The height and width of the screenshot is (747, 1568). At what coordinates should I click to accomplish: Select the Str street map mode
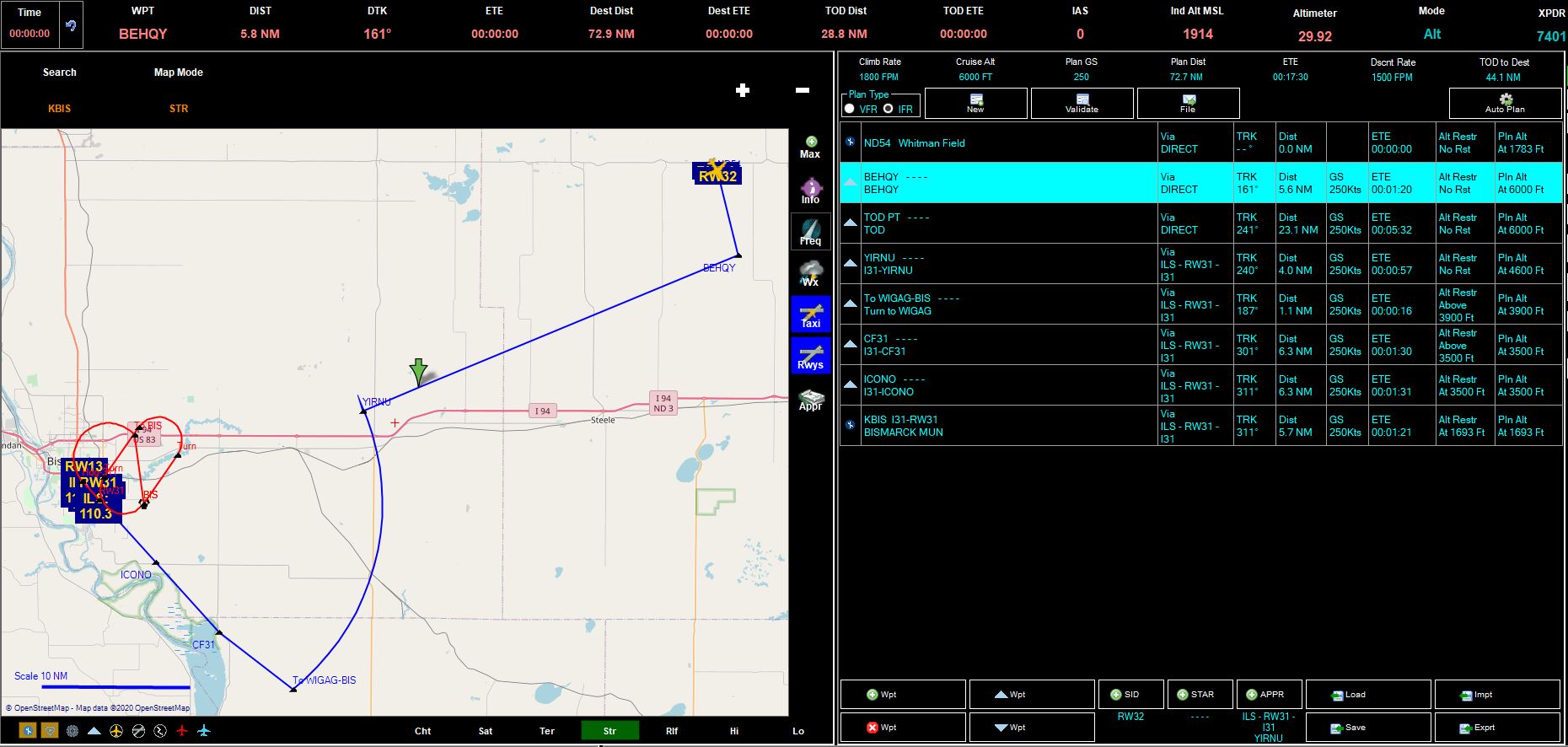(609, 731)
